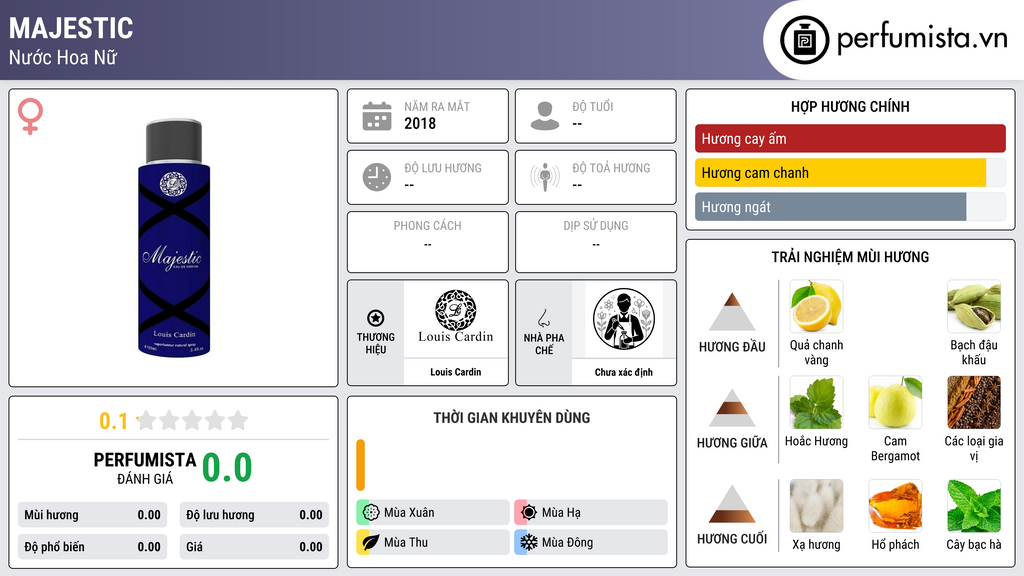Click the Độ phổ biến 0.00 score row
The image size is (1024, 576).
pos(92,547)
